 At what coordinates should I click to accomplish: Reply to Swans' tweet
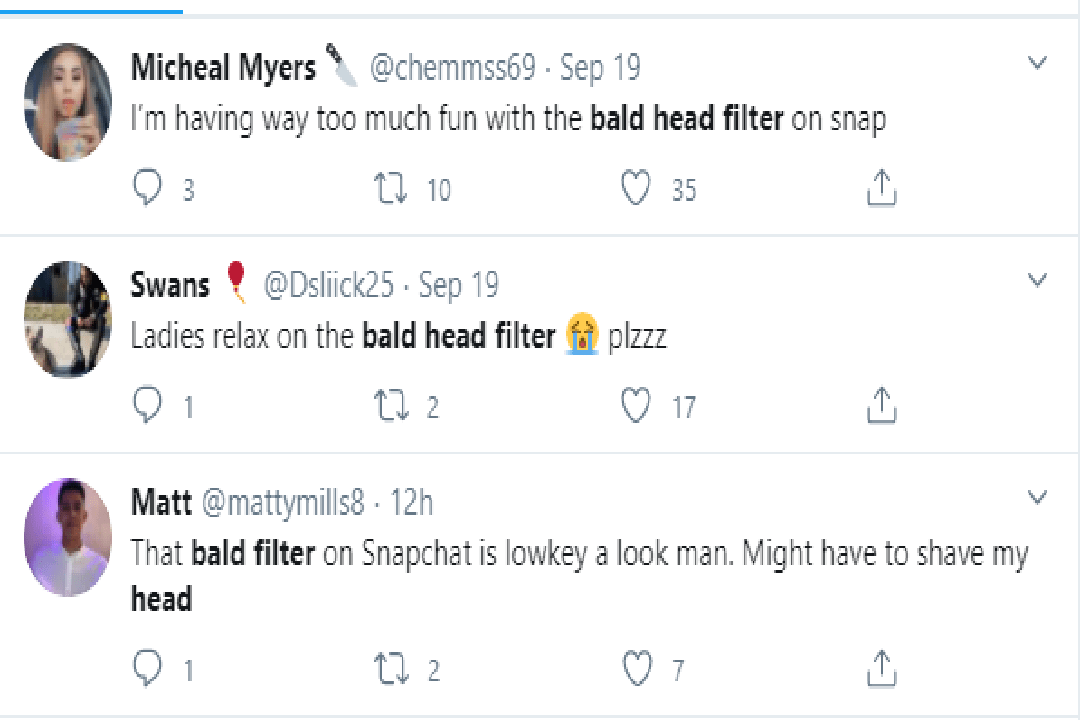(148, 405)
